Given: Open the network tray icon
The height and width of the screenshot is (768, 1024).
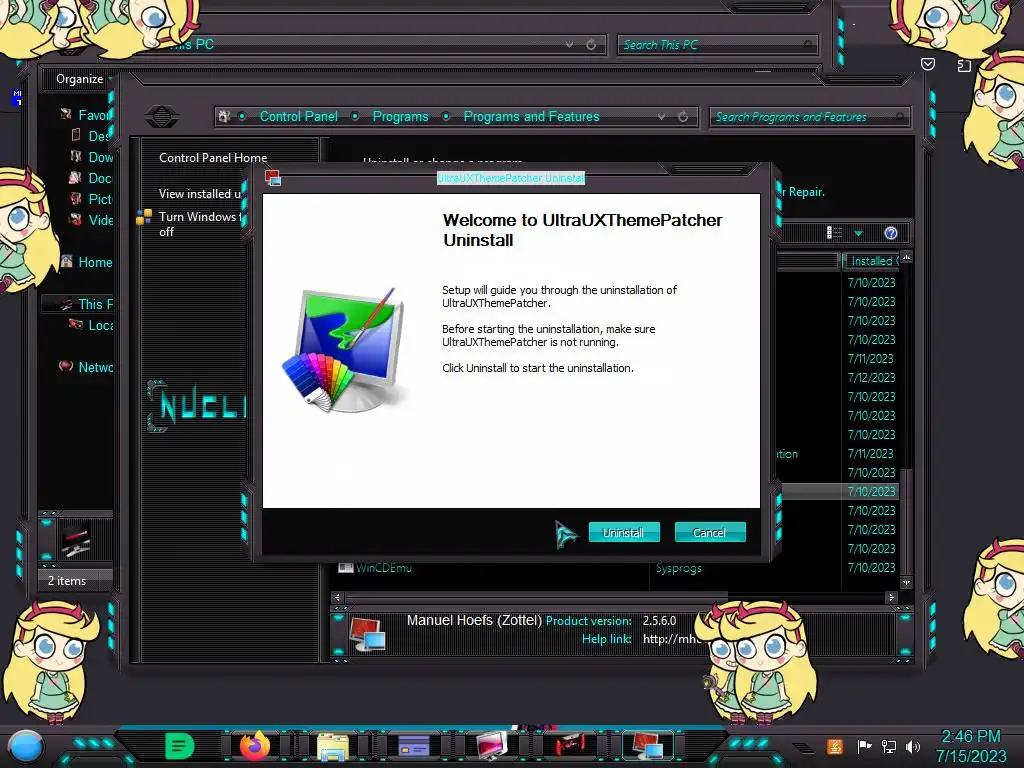Looking at the screenshot, I should pyautogui.click(x=889, y=746).
